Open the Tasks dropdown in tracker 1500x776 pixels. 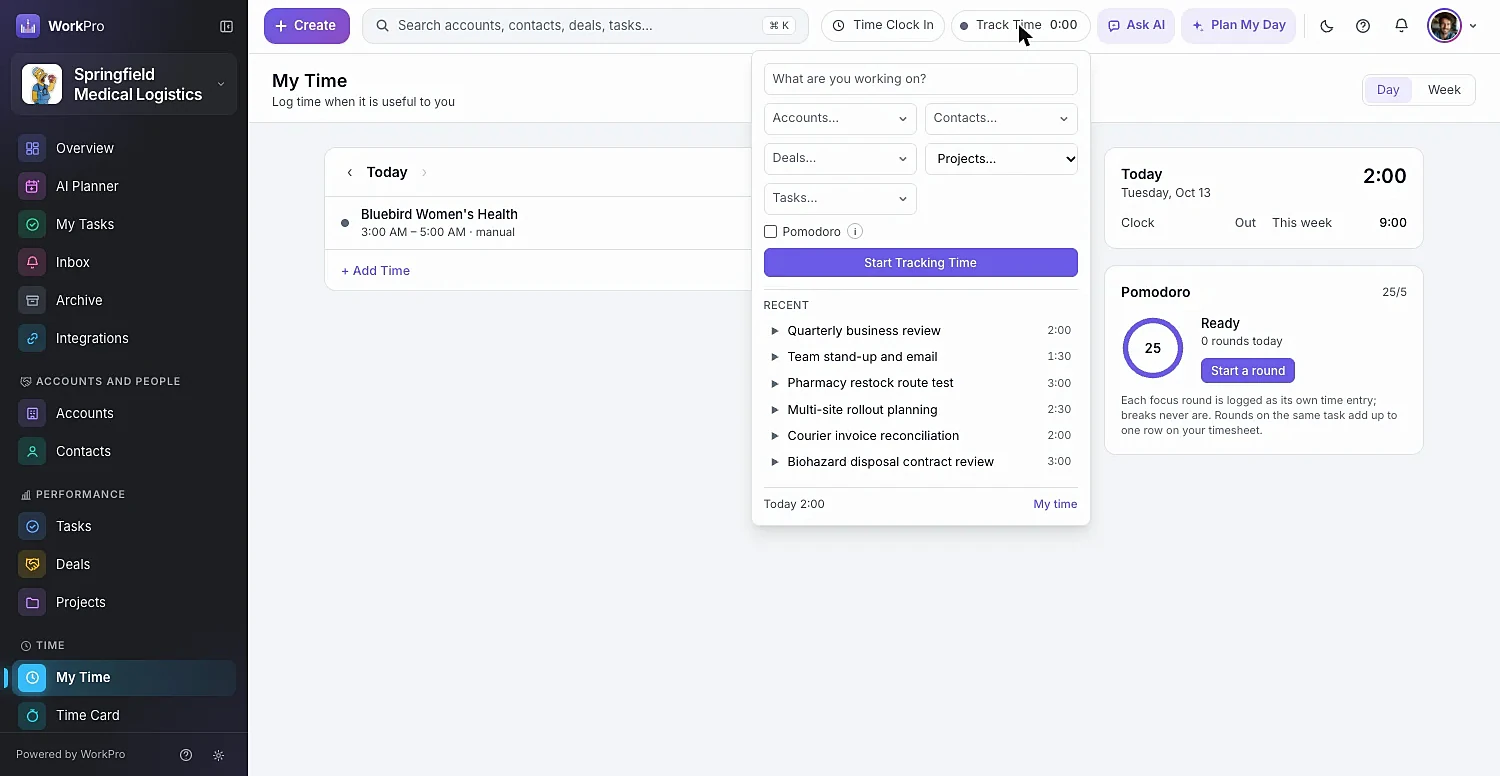(840, 198)
